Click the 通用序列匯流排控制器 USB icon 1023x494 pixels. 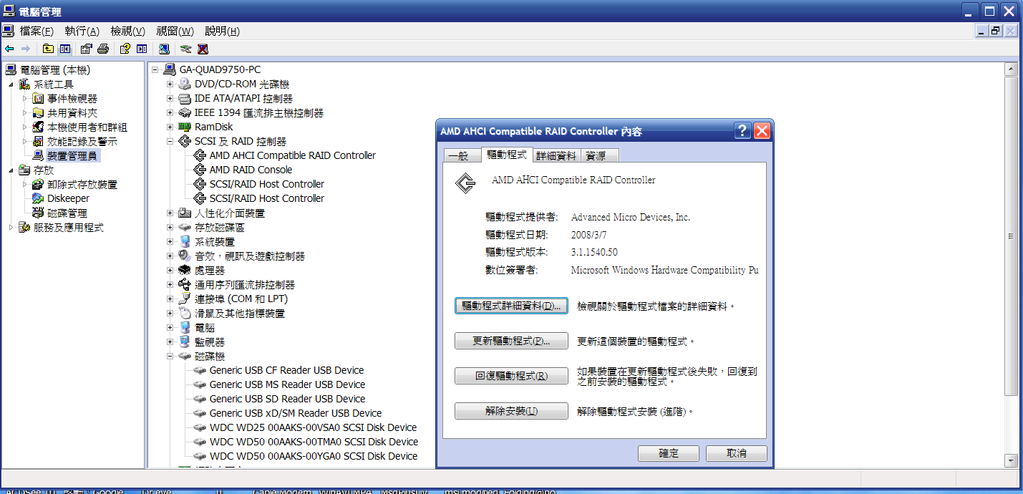point(185,285)
